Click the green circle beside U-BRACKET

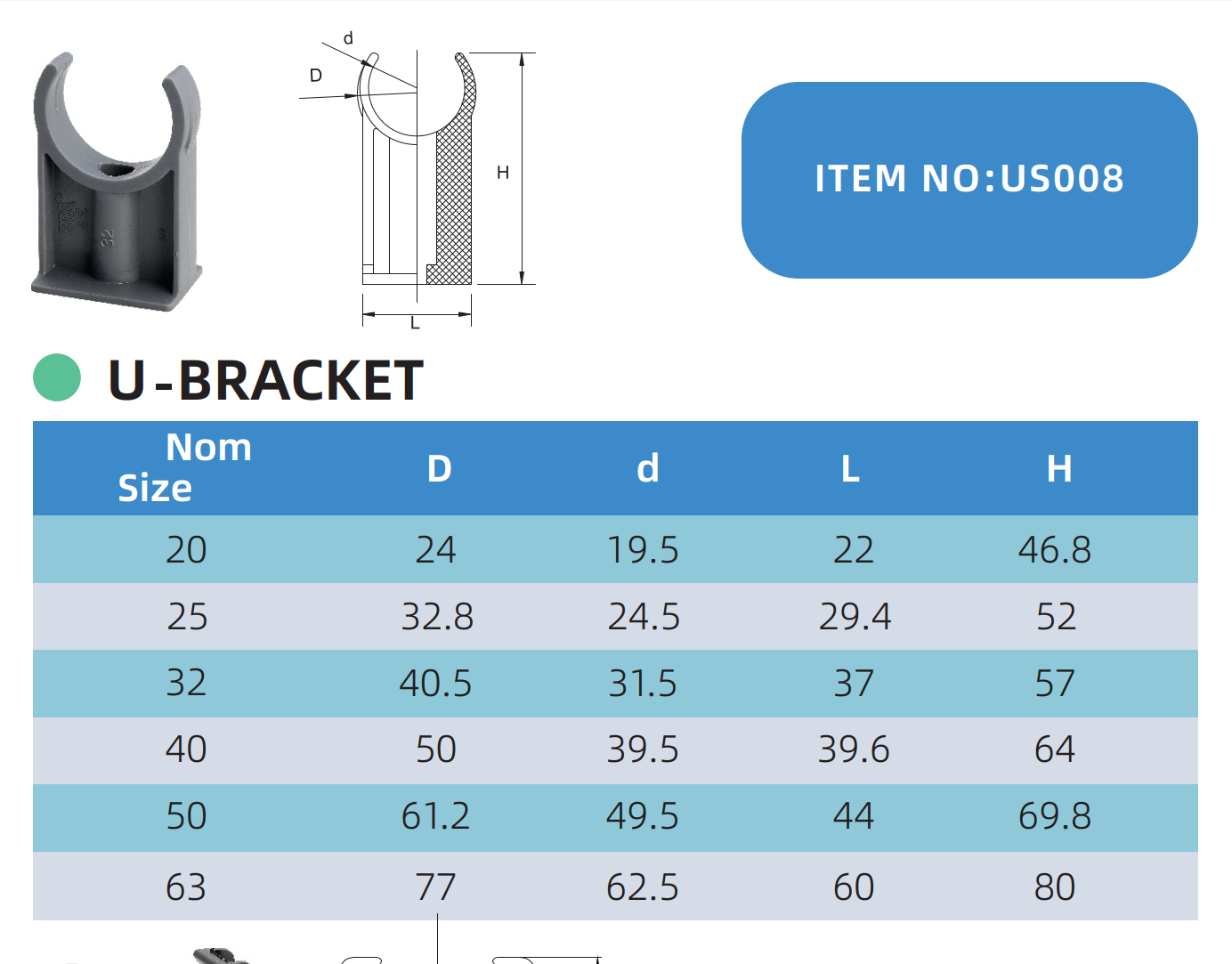click(57, 377)
